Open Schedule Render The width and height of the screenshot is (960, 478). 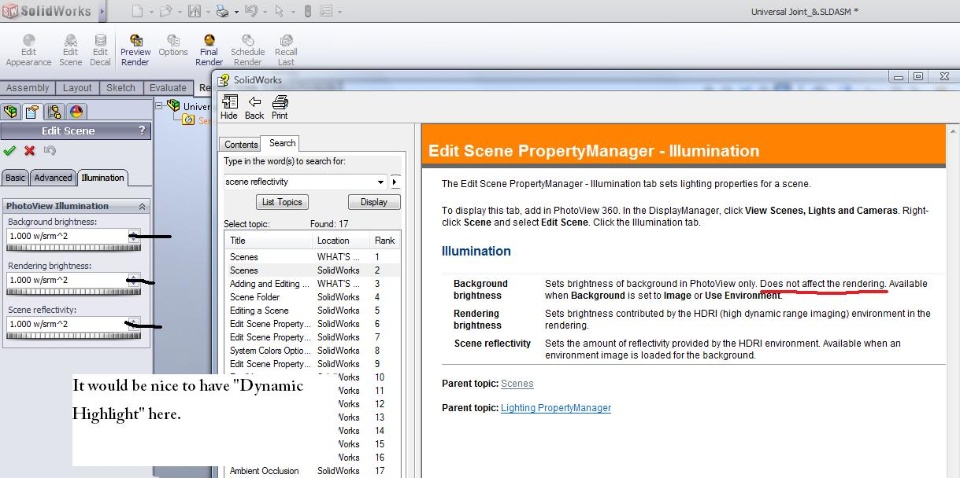pos(247,50)
